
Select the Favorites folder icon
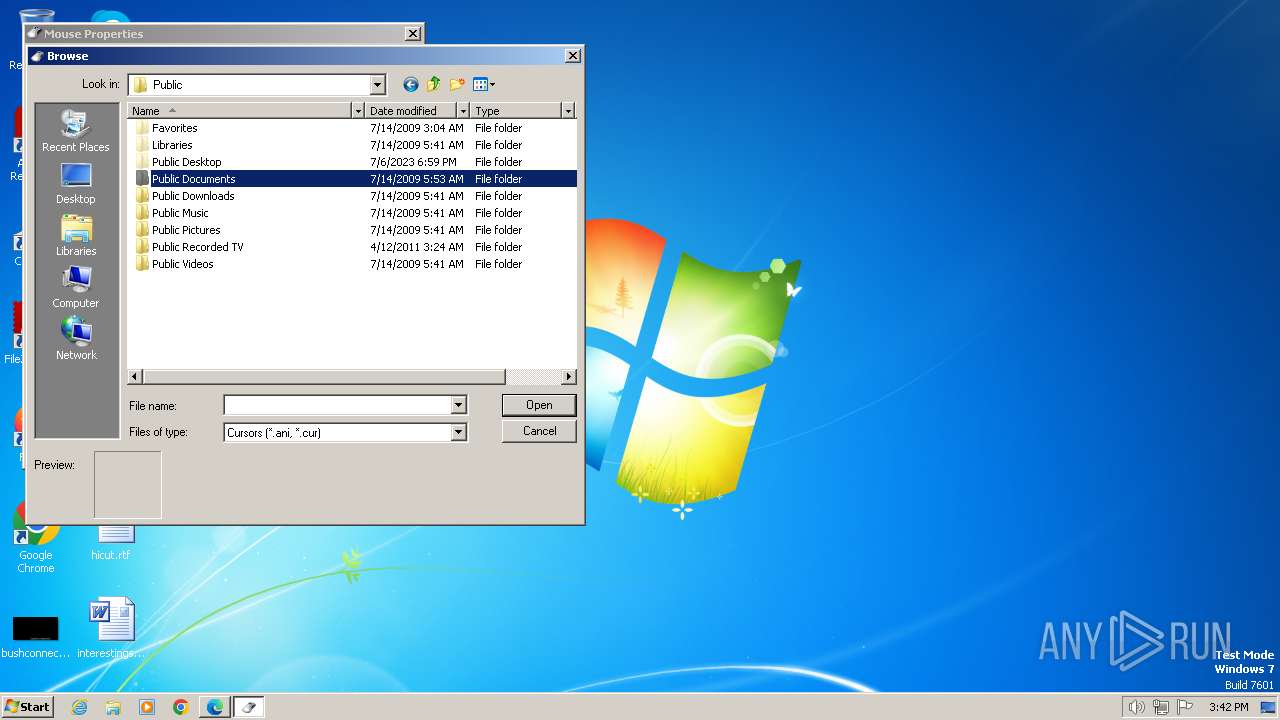pos(142,128)
